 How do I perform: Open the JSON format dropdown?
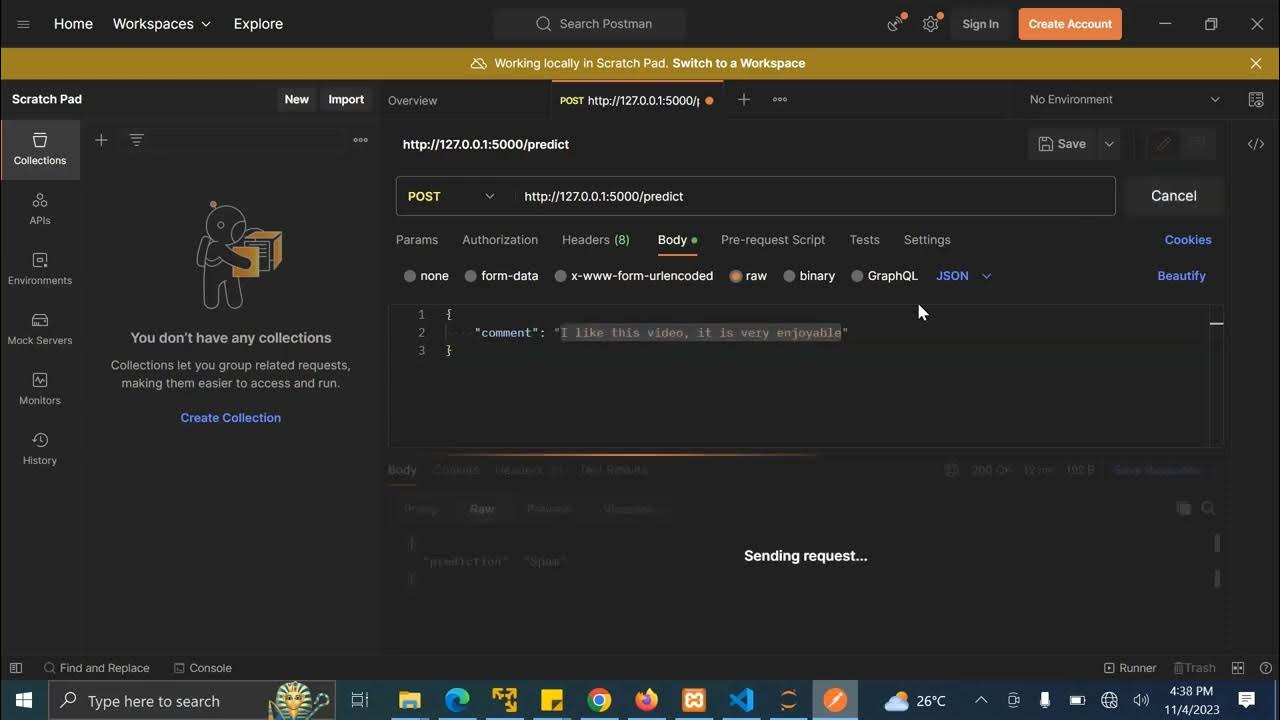(964, 276)
